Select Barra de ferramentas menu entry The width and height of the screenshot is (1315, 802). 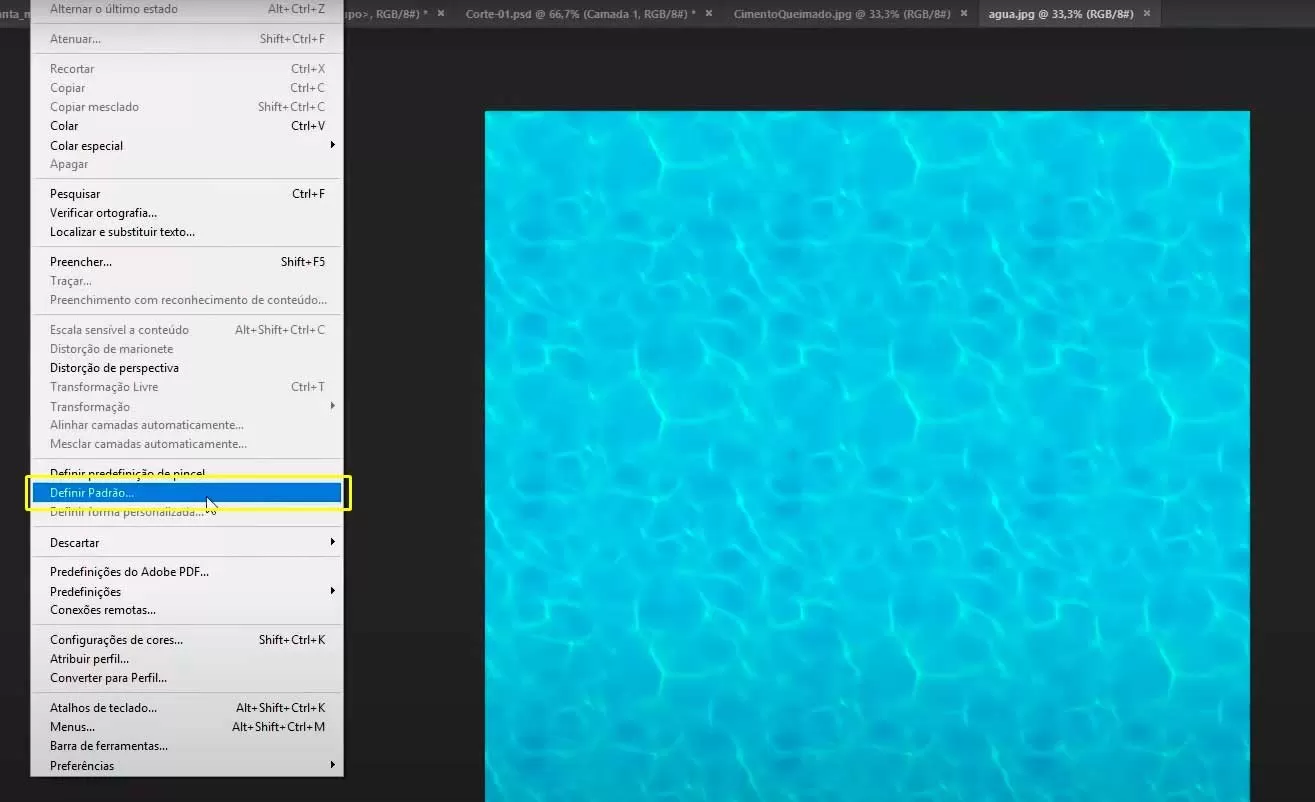109,746
